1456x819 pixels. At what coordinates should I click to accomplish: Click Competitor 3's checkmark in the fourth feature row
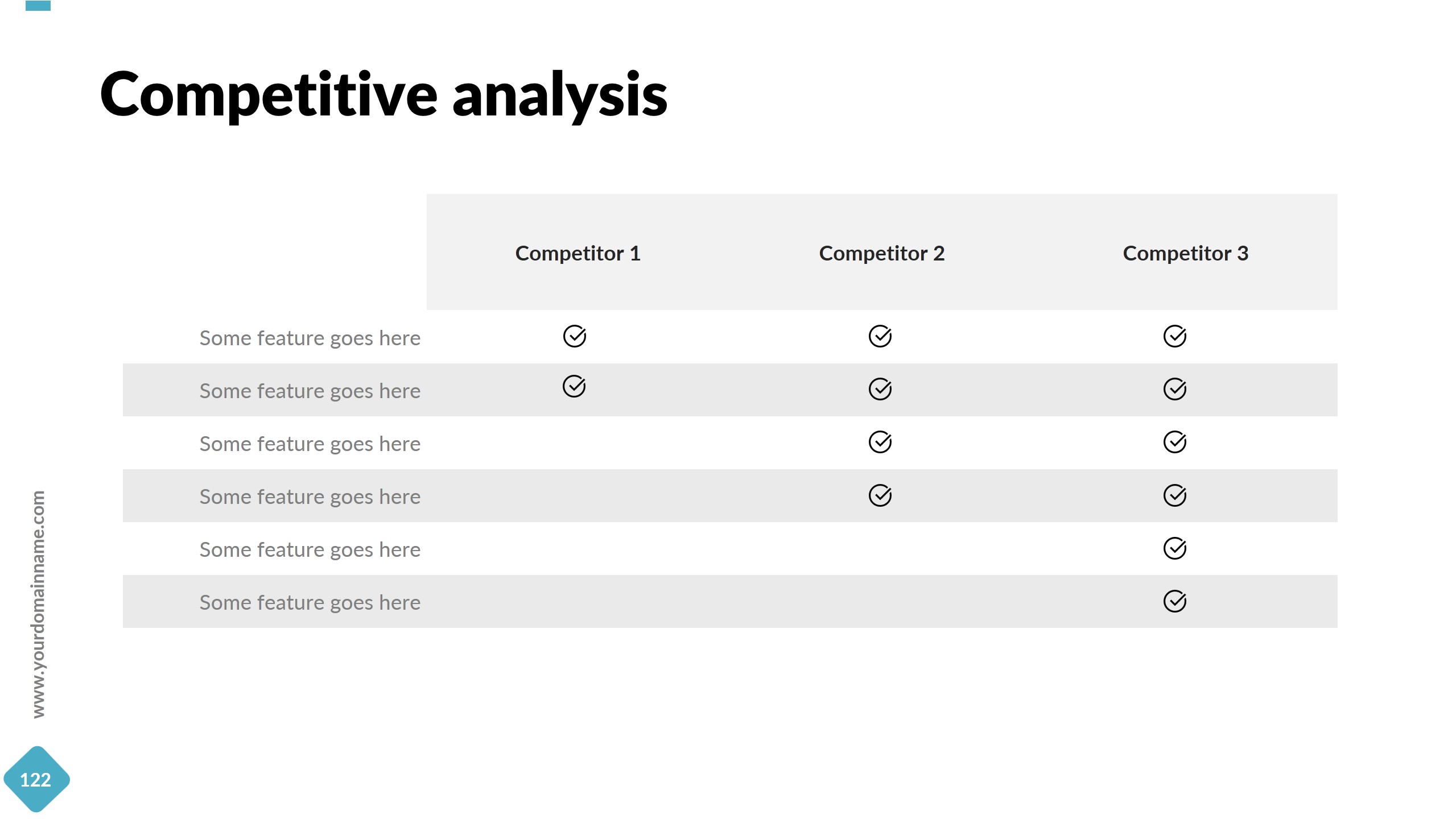pos(1174,495)
